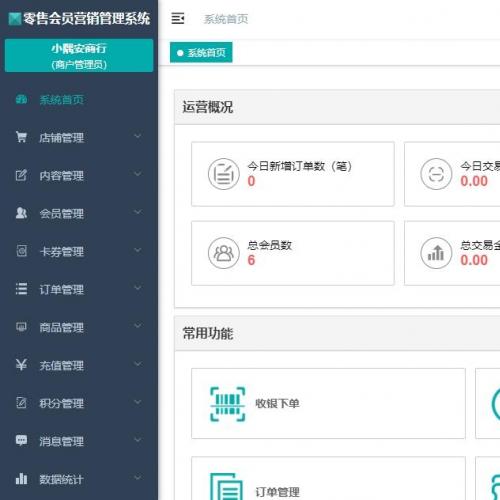Click the chat bubble icon for 消息管理
Viewport: 500px width, 500px height.
pos(21,440)
